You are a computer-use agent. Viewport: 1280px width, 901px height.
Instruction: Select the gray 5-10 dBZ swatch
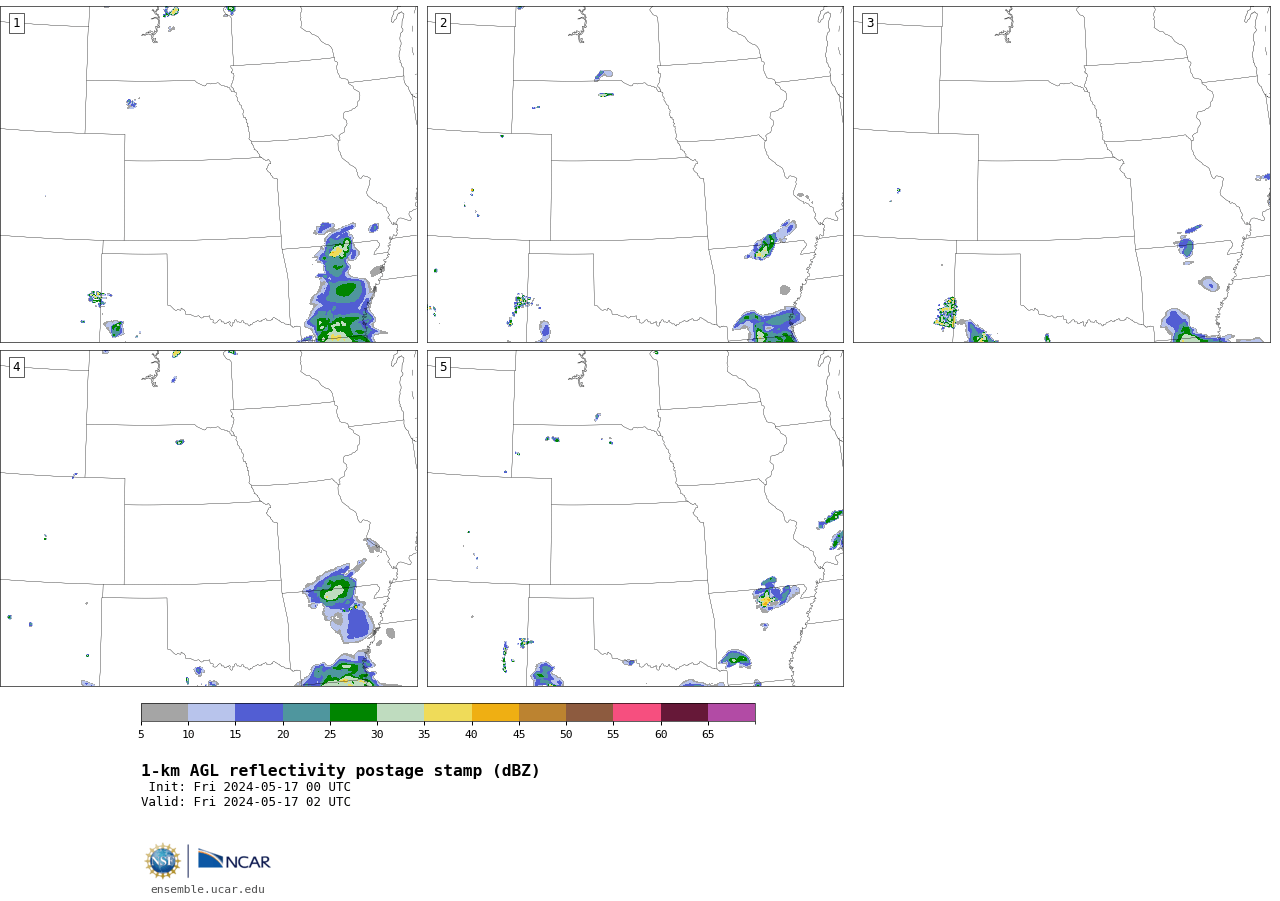click(x=164, y=713)
